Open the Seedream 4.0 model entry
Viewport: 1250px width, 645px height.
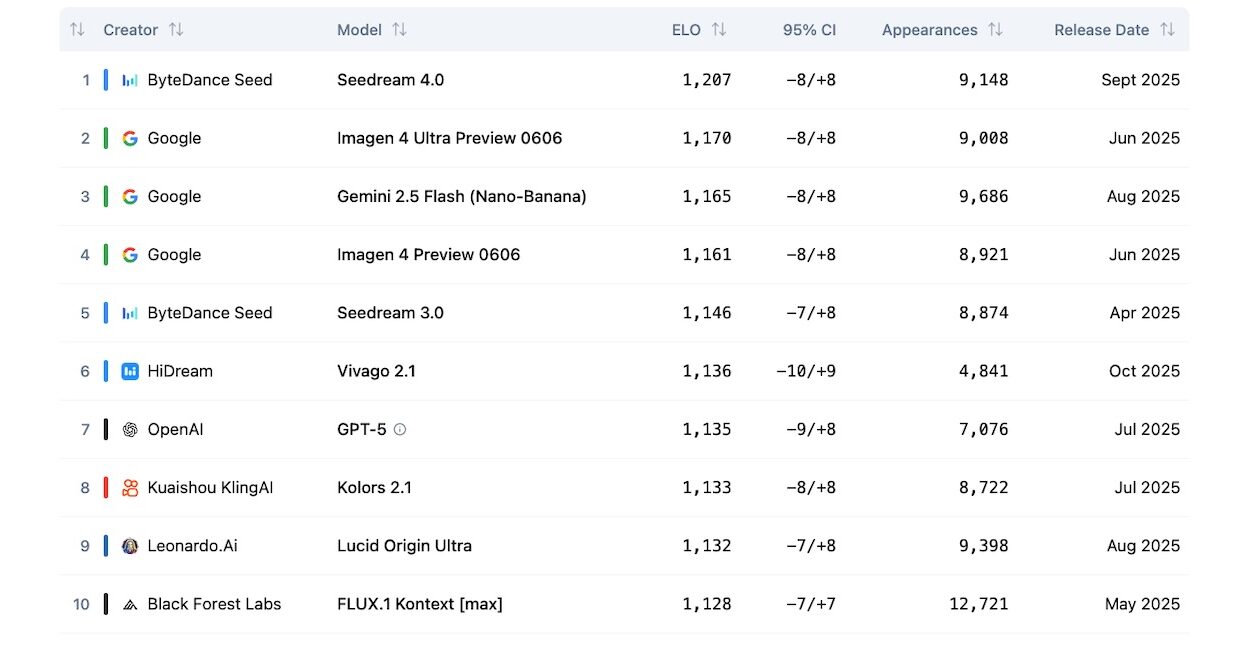390,80
